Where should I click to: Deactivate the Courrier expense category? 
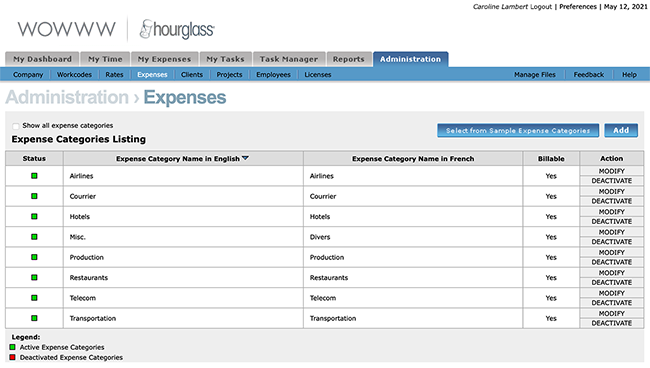pos(611,201)
